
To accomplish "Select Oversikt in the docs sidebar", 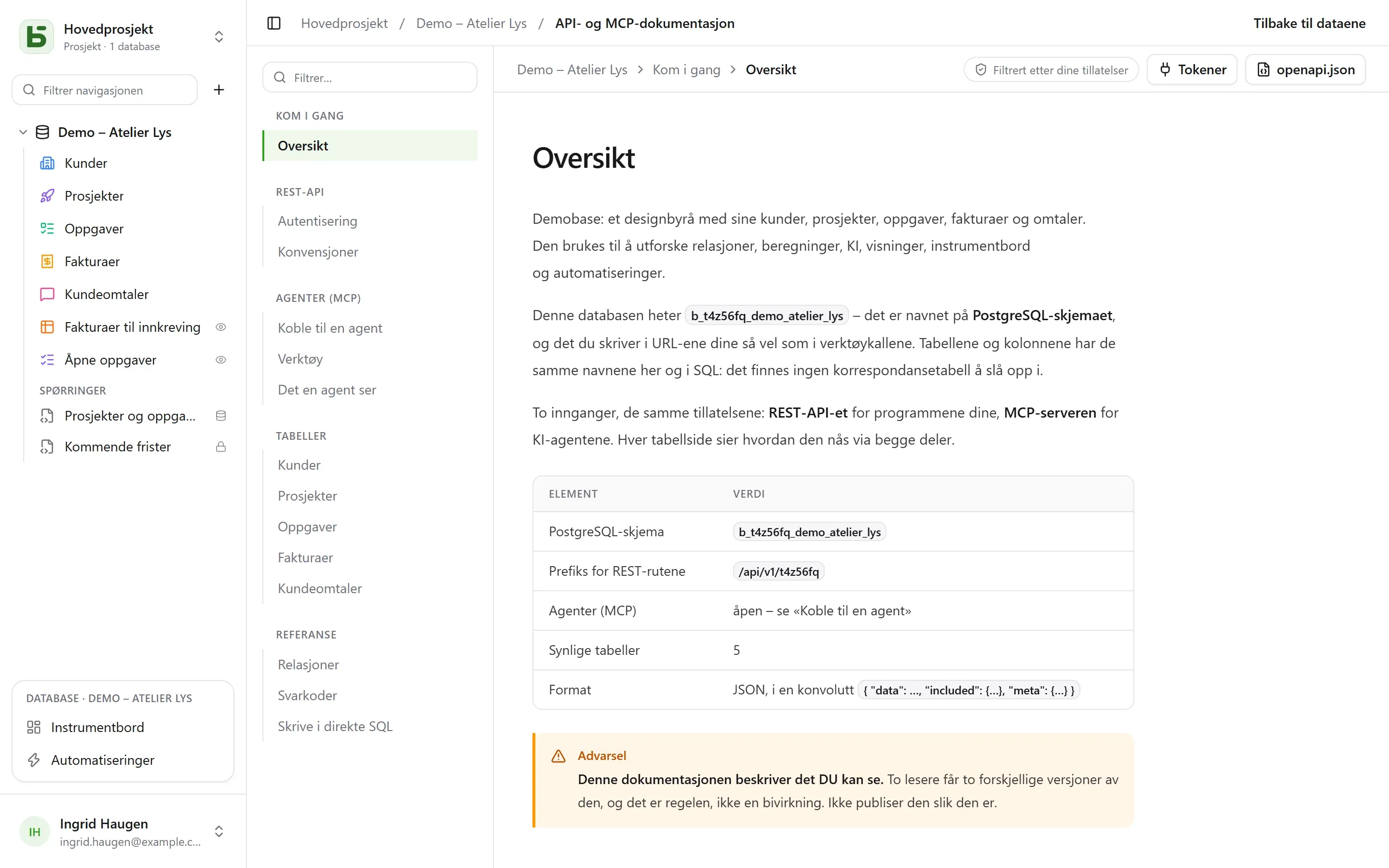I will click(x=369, y=146).
